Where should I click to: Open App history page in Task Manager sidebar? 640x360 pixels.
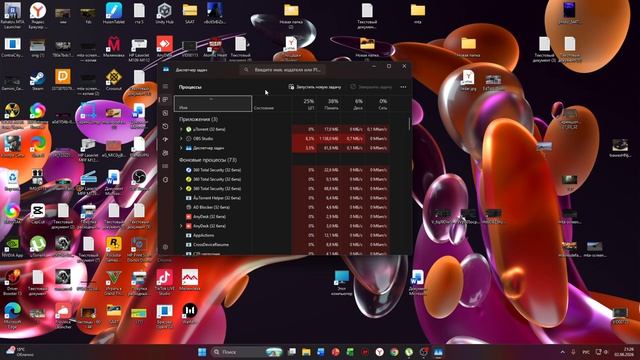pyautogui.click(x=165, y=127)
